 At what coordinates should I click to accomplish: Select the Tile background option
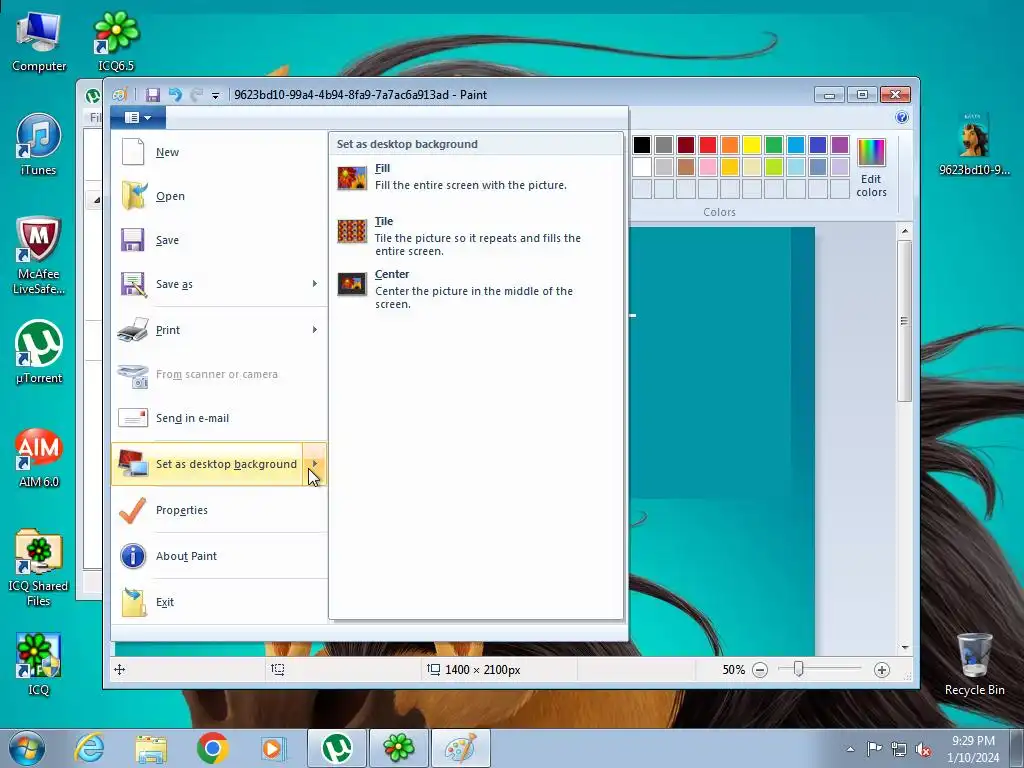point(475,236)
